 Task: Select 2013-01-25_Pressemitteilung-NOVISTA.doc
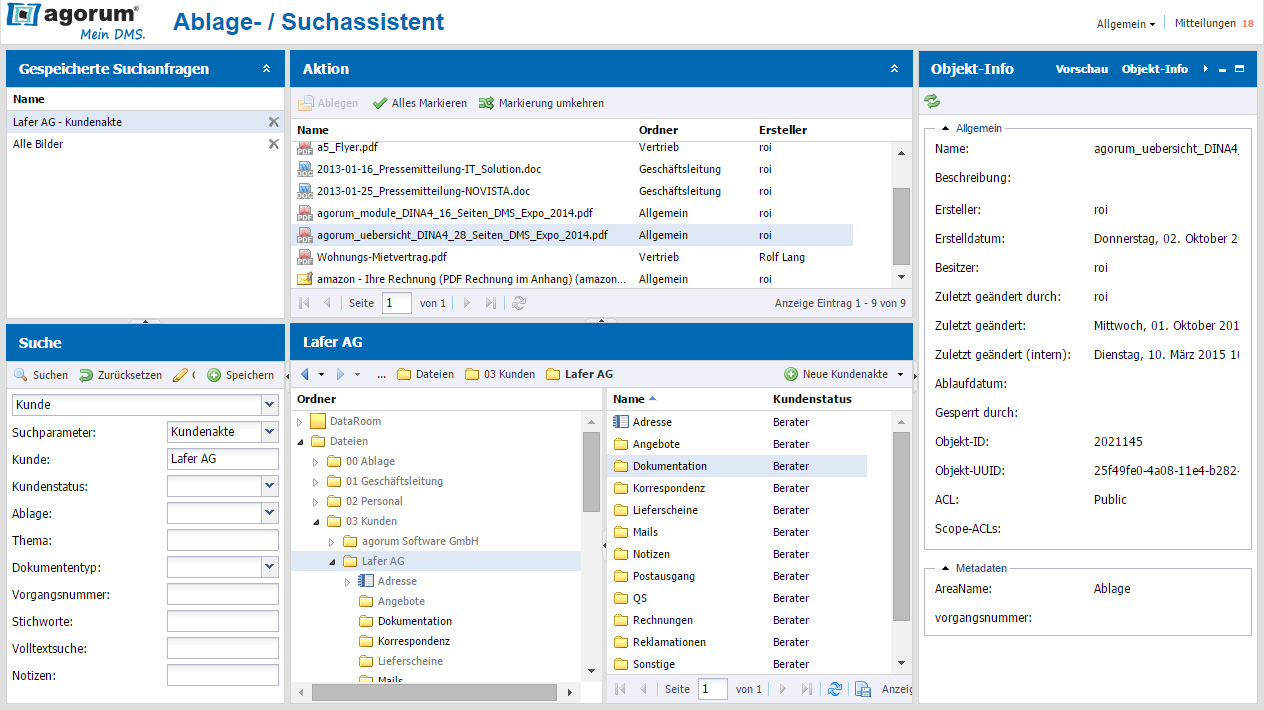423,191
